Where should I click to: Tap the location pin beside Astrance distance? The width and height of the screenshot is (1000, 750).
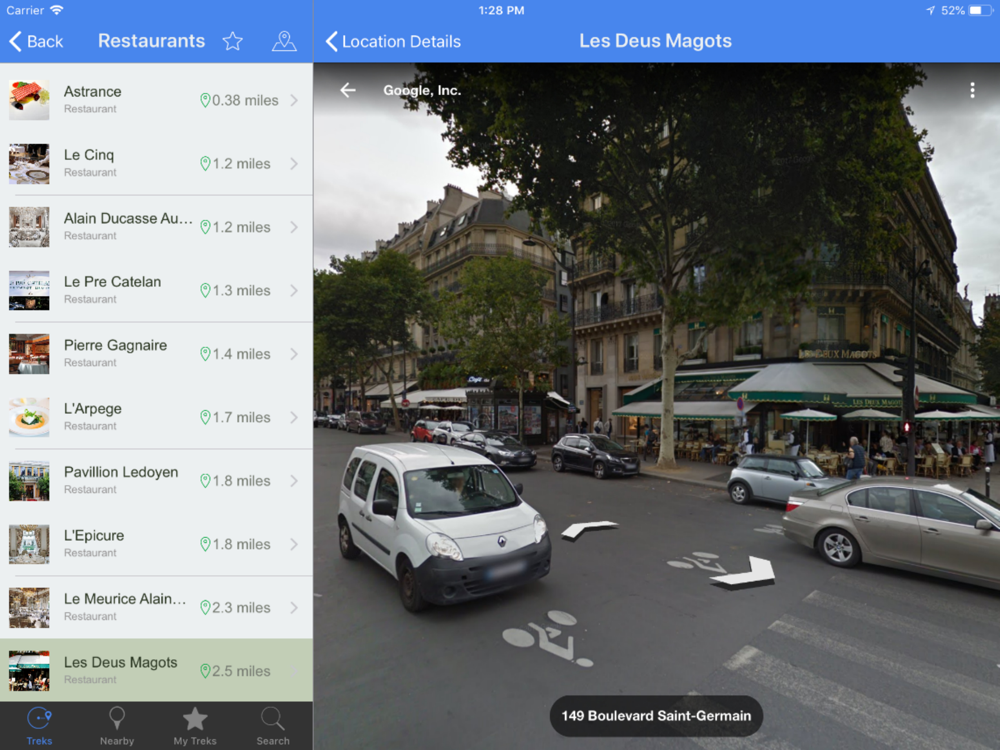coord(205,100)
